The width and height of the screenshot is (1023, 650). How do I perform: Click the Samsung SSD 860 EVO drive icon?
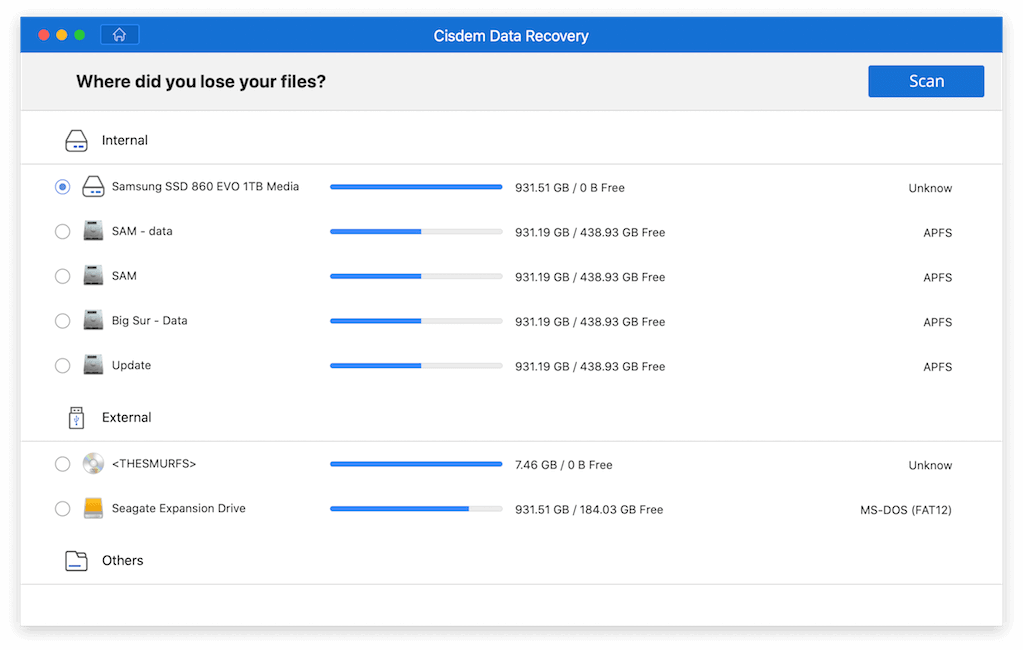tap(93, 186)
